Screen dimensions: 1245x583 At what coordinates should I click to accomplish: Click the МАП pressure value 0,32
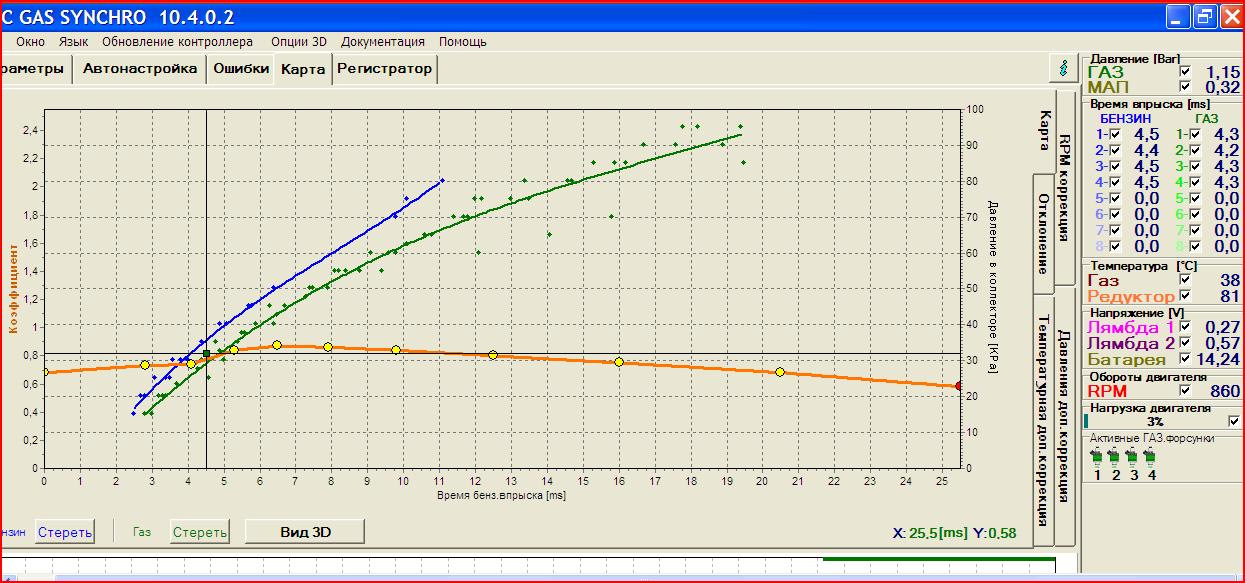pos(1222,88)
